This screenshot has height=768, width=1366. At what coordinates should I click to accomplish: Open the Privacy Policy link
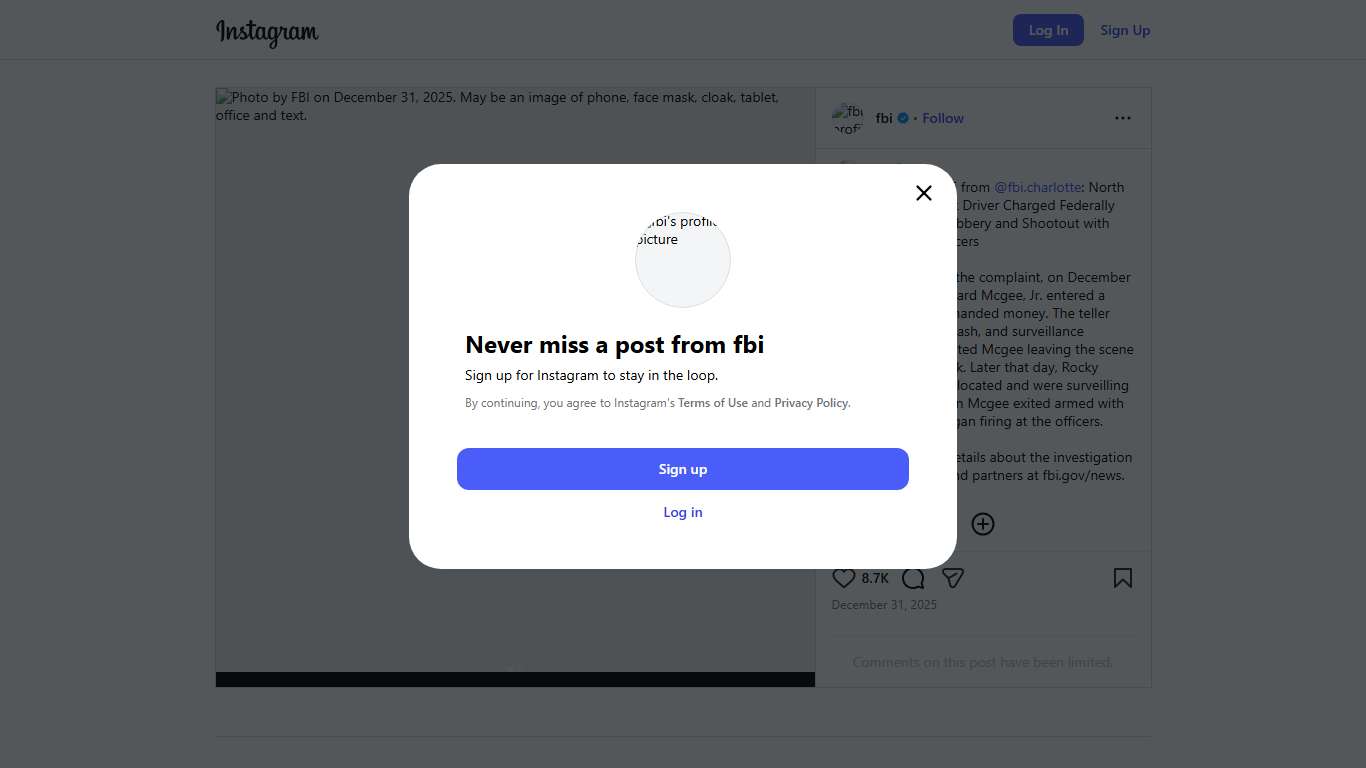pos(811,403)
